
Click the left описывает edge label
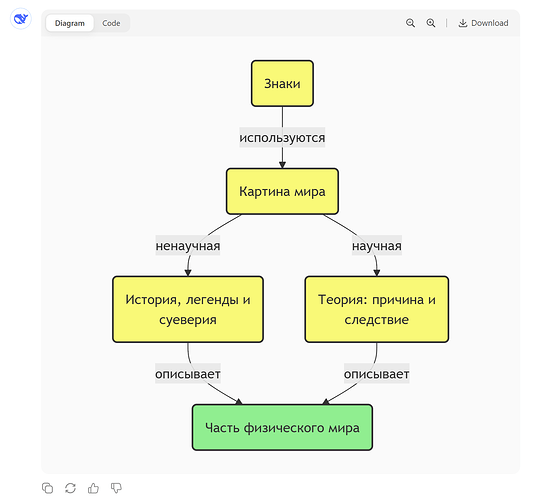[x=188, y=374]
